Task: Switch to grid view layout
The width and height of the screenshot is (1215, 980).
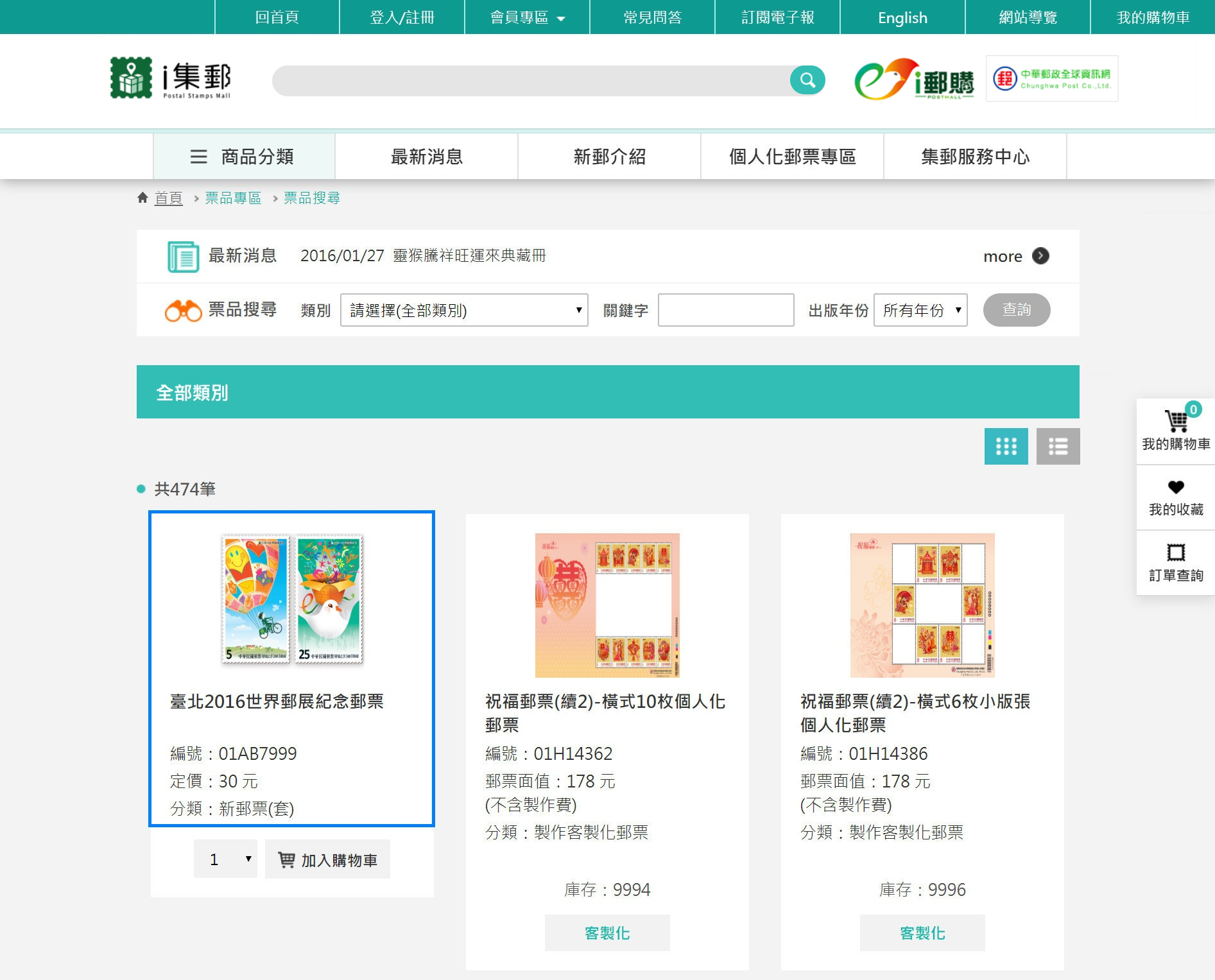Action: click(x=1006, y=445)
